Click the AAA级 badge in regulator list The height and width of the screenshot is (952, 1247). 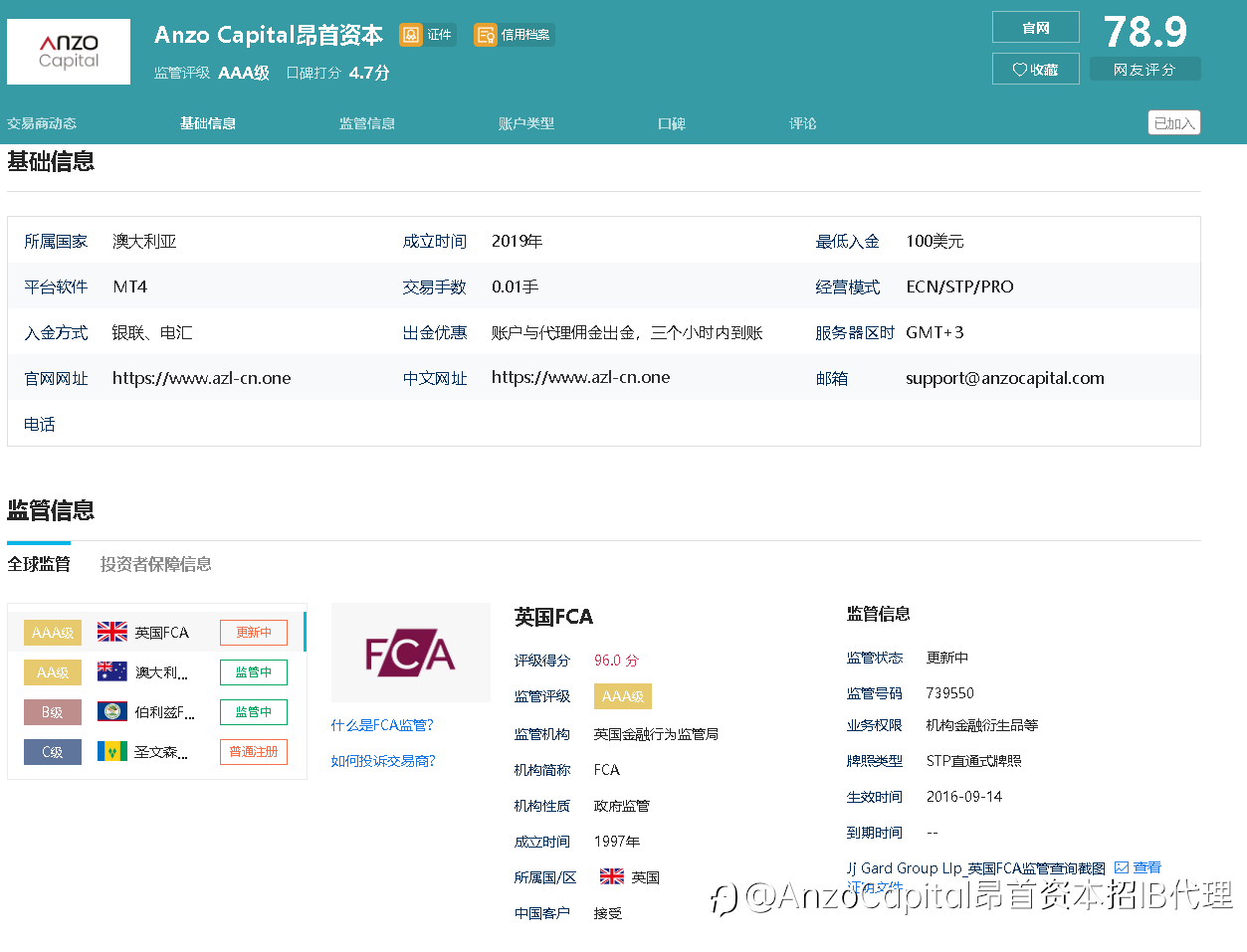53,633
